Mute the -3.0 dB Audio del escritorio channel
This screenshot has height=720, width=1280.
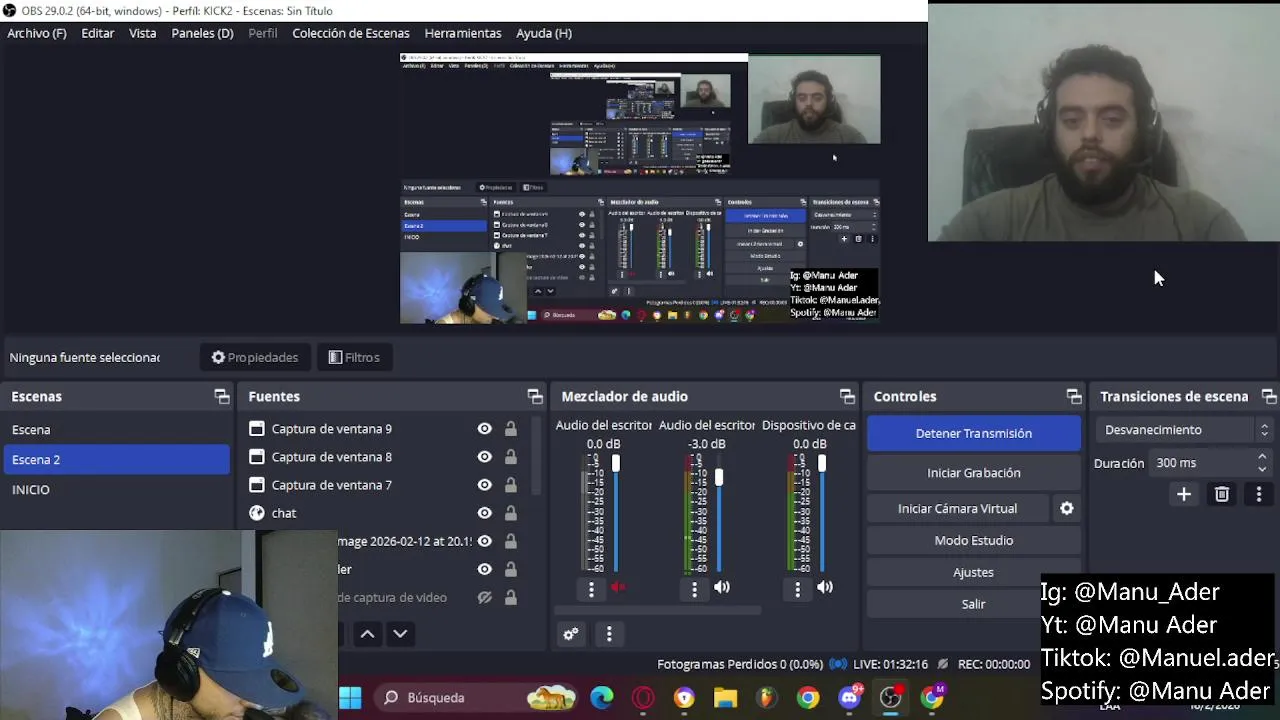(x=722, y=588)
